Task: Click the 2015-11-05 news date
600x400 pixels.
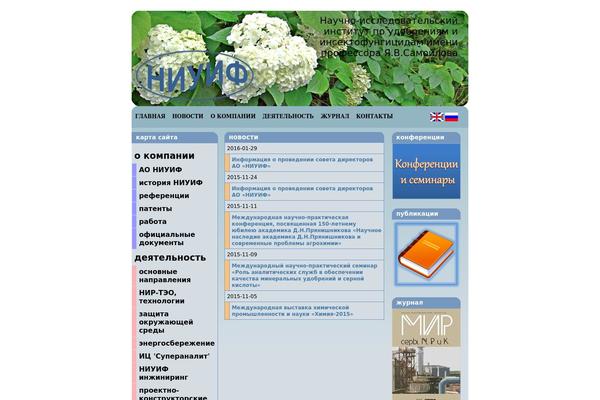Action: tap(242, 296)
